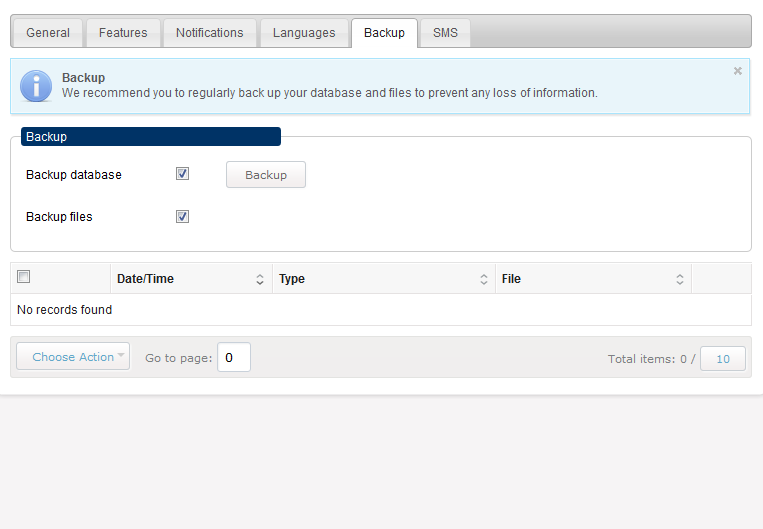Viewport: 763px width, 529px height.
Task: Click the Date/Time column header
Action: [191, 279]
